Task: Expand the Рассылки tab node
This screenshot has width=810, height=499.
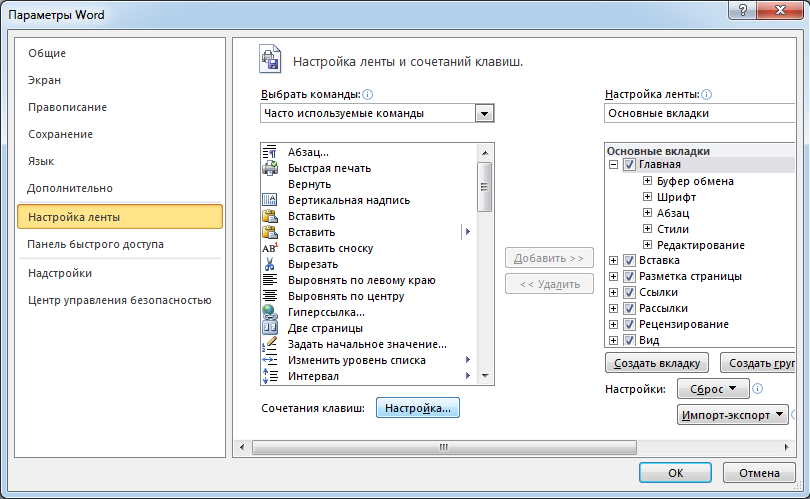Action: 613,308
